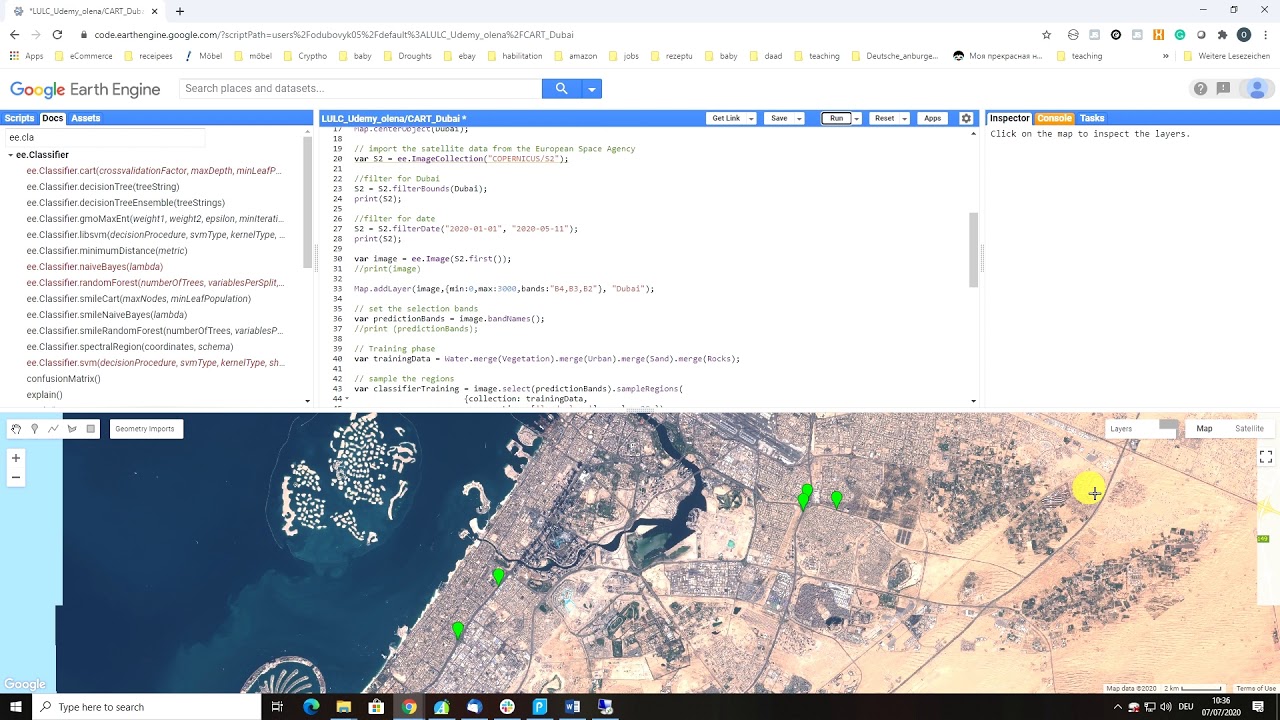Click the Save button
Image resolution: width=1280 pixels, height=720 pixels.
pos(779,118)
